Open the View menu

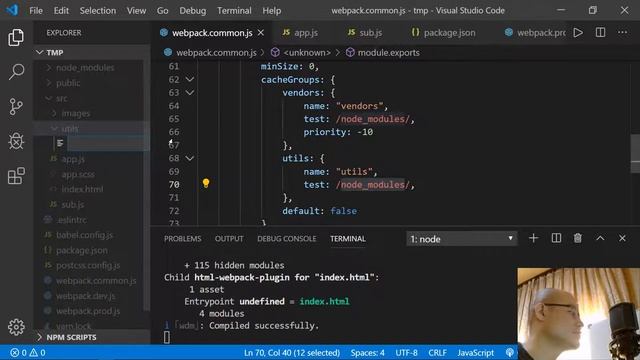point(136,11)
